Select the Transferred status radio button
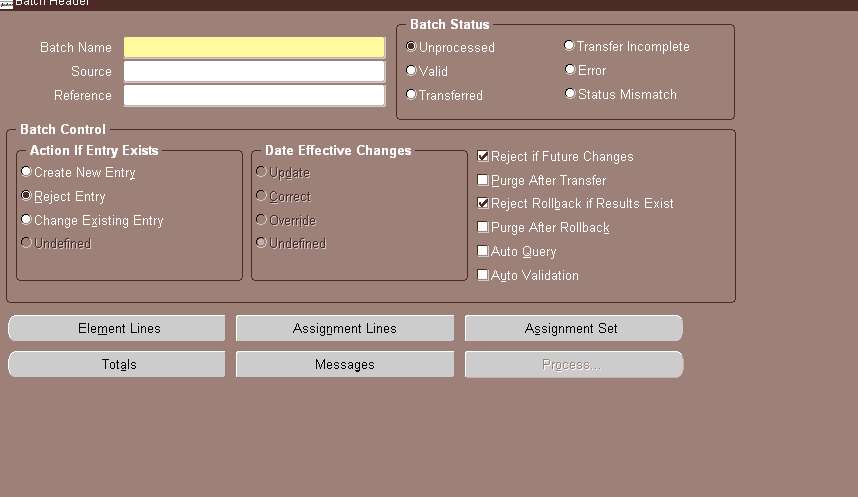This screenshot has width=858, height=497. coord(411,95)
